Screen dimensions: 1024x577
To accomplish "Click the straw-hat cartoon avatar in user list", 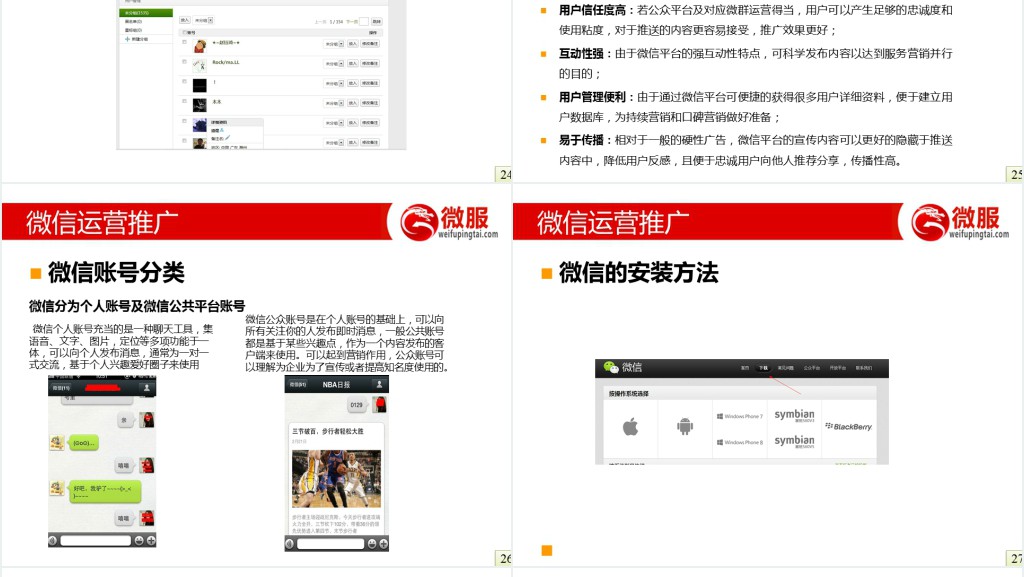I will click(x=200, y=46).
